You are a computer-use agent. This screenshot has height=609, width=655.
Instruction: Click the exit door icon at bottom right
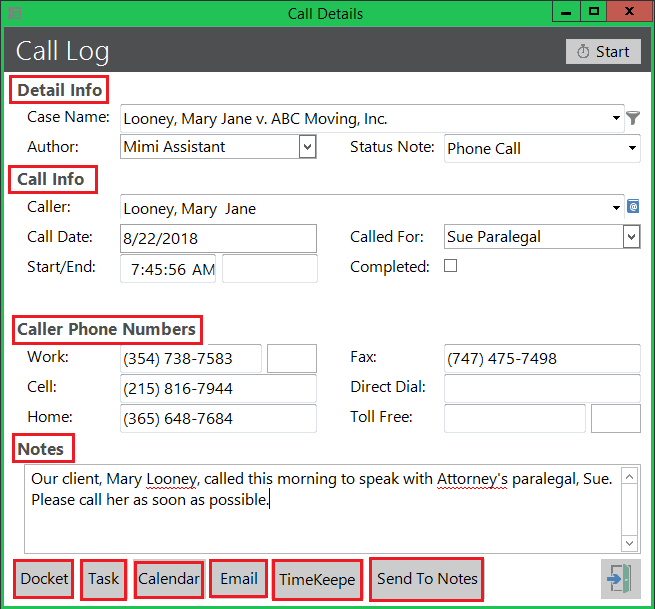coord(621,579)
